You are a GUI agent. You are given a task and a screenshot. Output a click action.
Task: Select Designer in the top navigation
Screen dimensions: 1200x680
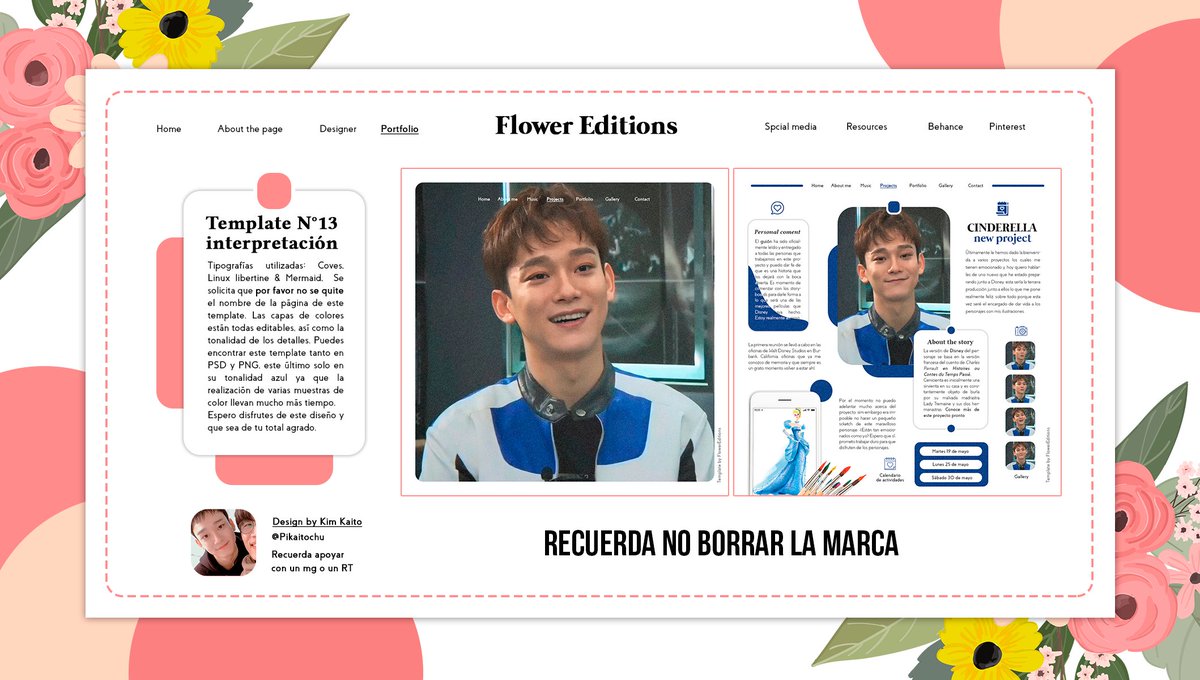(338, 128)
